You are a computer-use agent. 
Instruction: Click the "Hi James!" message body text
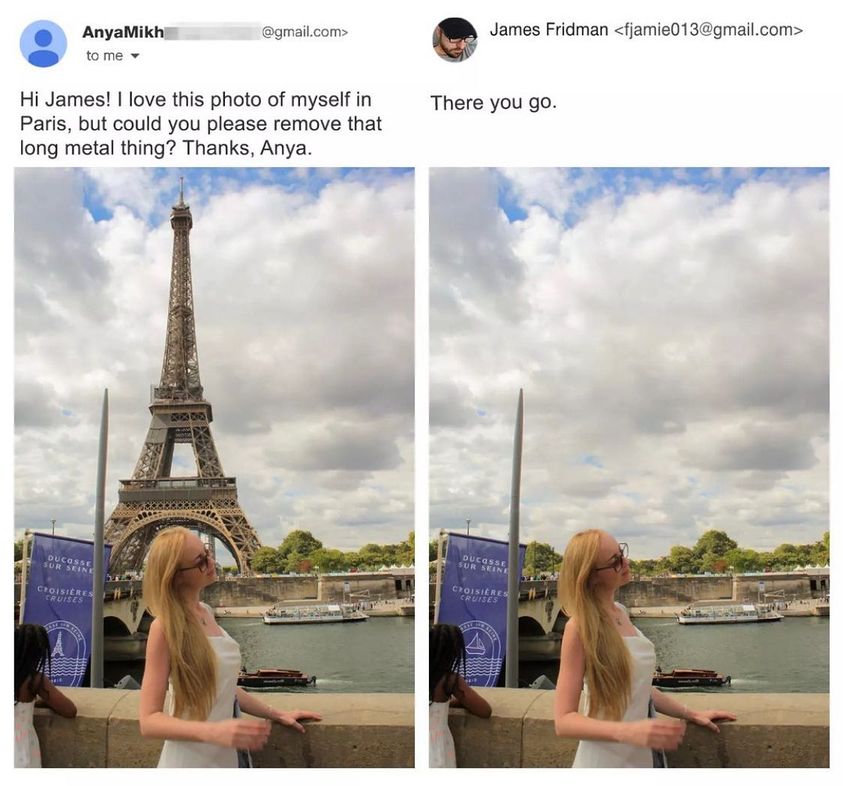click(x=201, y=124)
